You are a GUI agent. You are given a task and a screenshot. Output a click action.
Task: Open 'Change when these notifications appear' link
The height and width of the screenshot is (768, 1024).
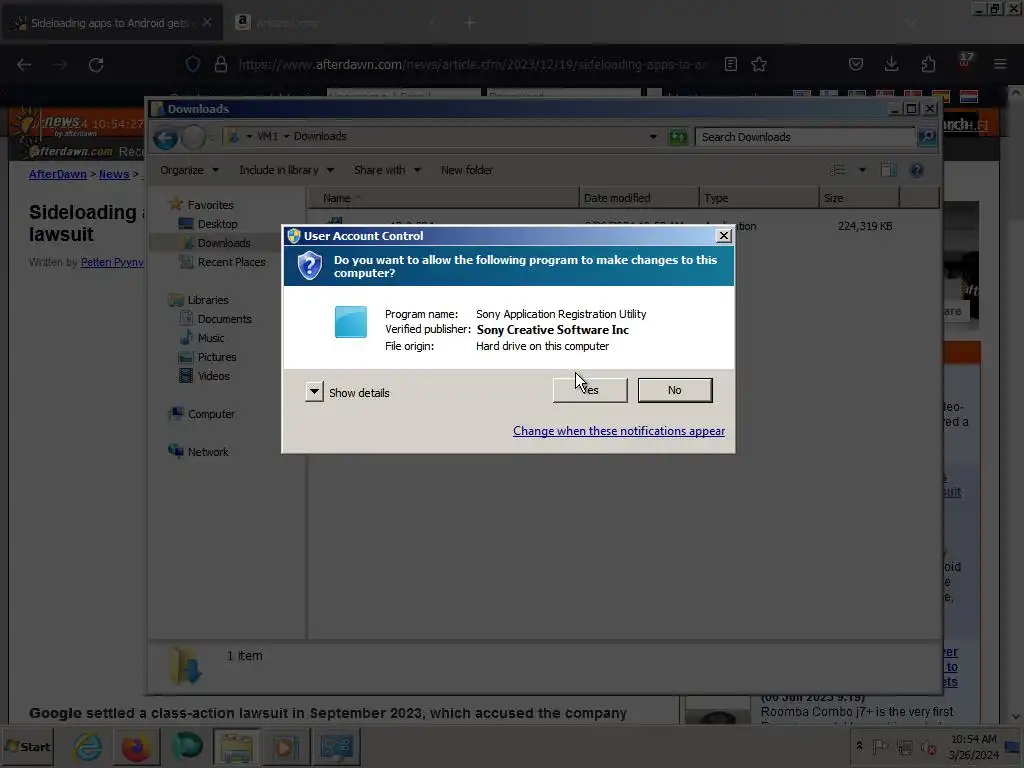[x=618, y=431]
